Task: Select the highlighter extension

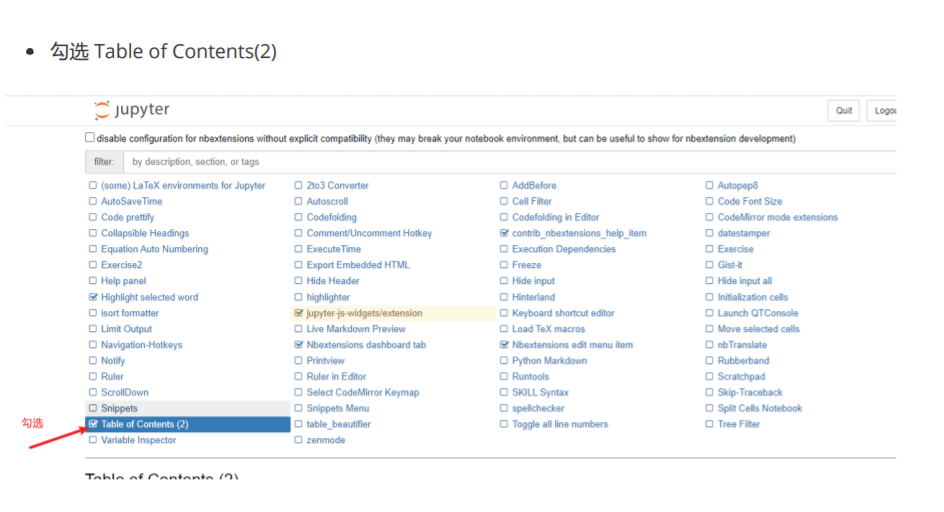Action: (x=328, y=297)
